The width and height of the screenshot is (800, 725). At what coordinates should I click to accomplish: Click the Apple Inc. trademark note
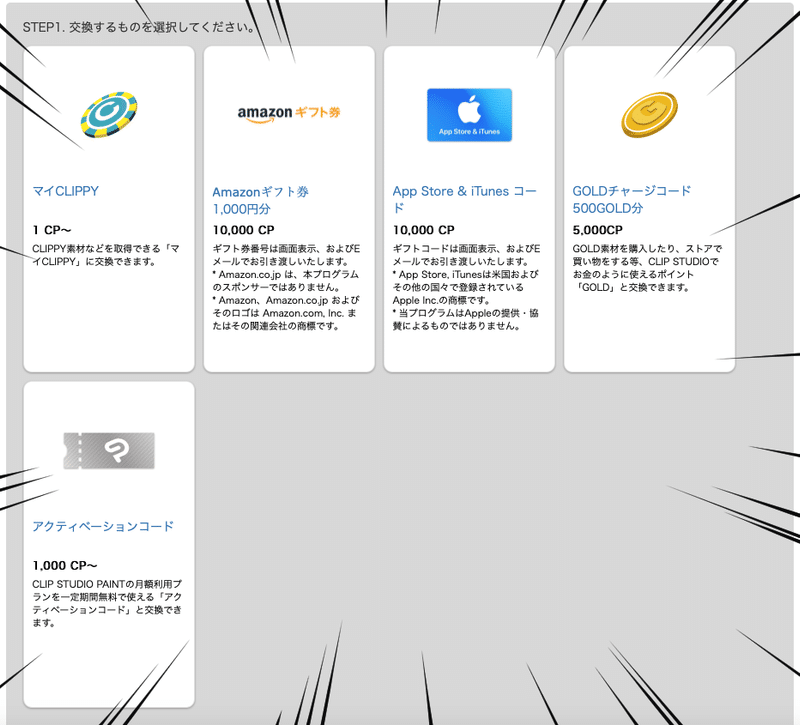[465, 287]
